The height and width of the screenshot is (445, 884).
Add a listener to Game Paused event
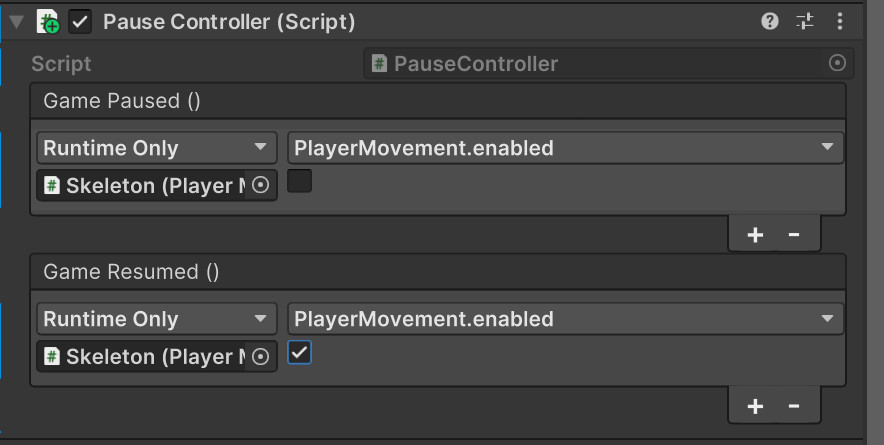pos(755,234)
